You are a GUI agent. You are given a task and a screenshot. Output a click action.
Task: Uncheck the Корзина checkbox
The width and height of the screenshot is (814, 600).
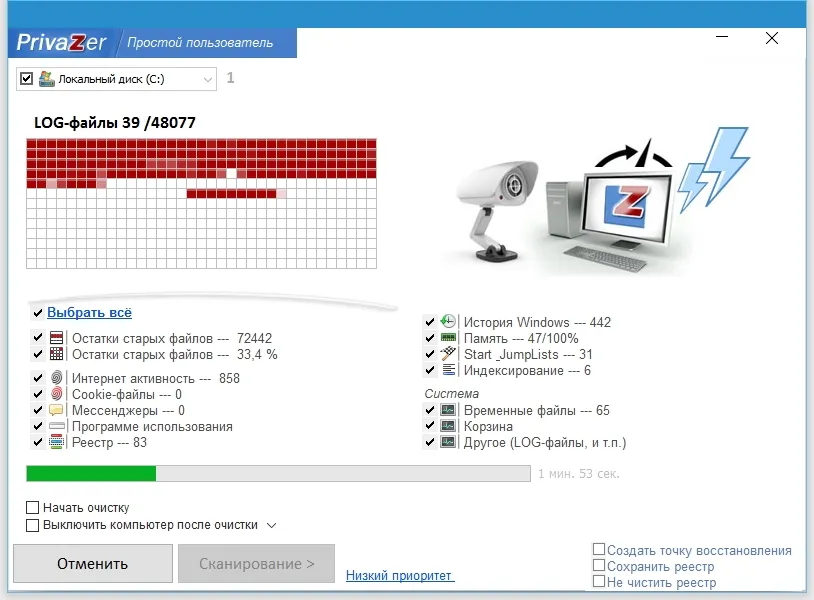(x=429, y=426)
